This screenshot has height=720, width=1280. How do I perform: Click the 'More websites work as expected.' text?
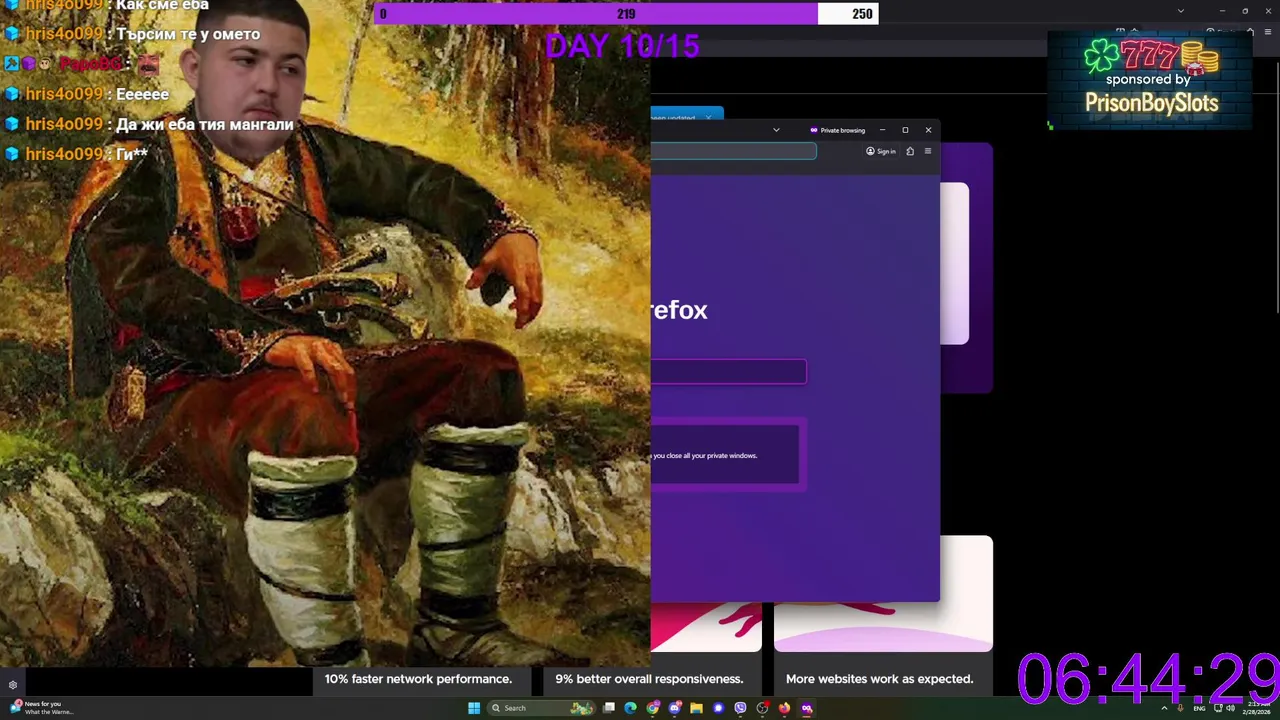point(879,679)
